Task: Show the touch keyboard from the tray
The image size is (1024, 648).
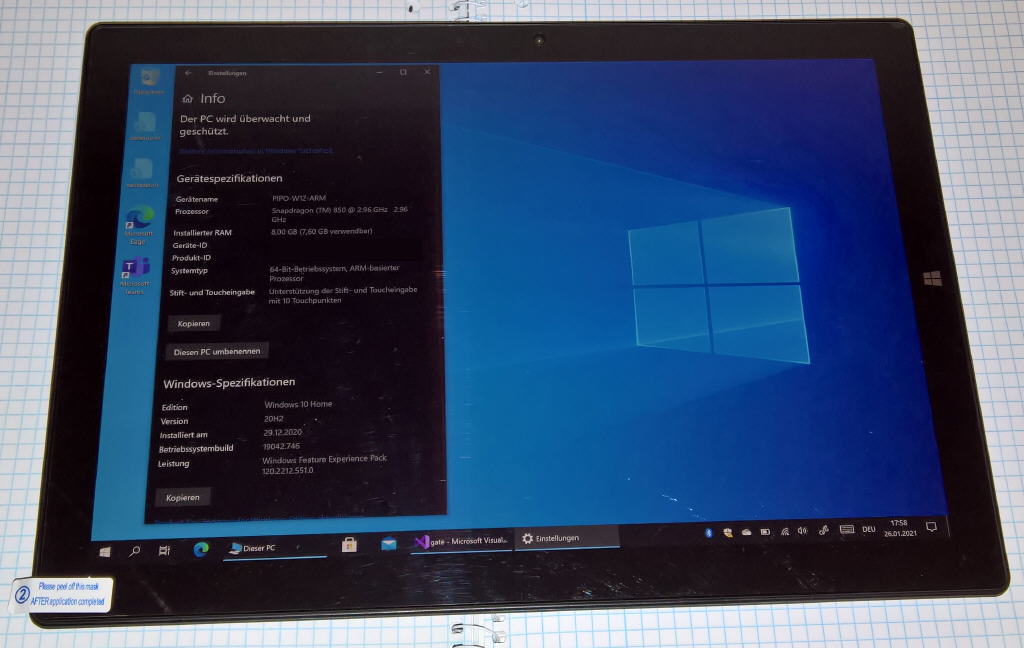Action: tap(847, 529)
